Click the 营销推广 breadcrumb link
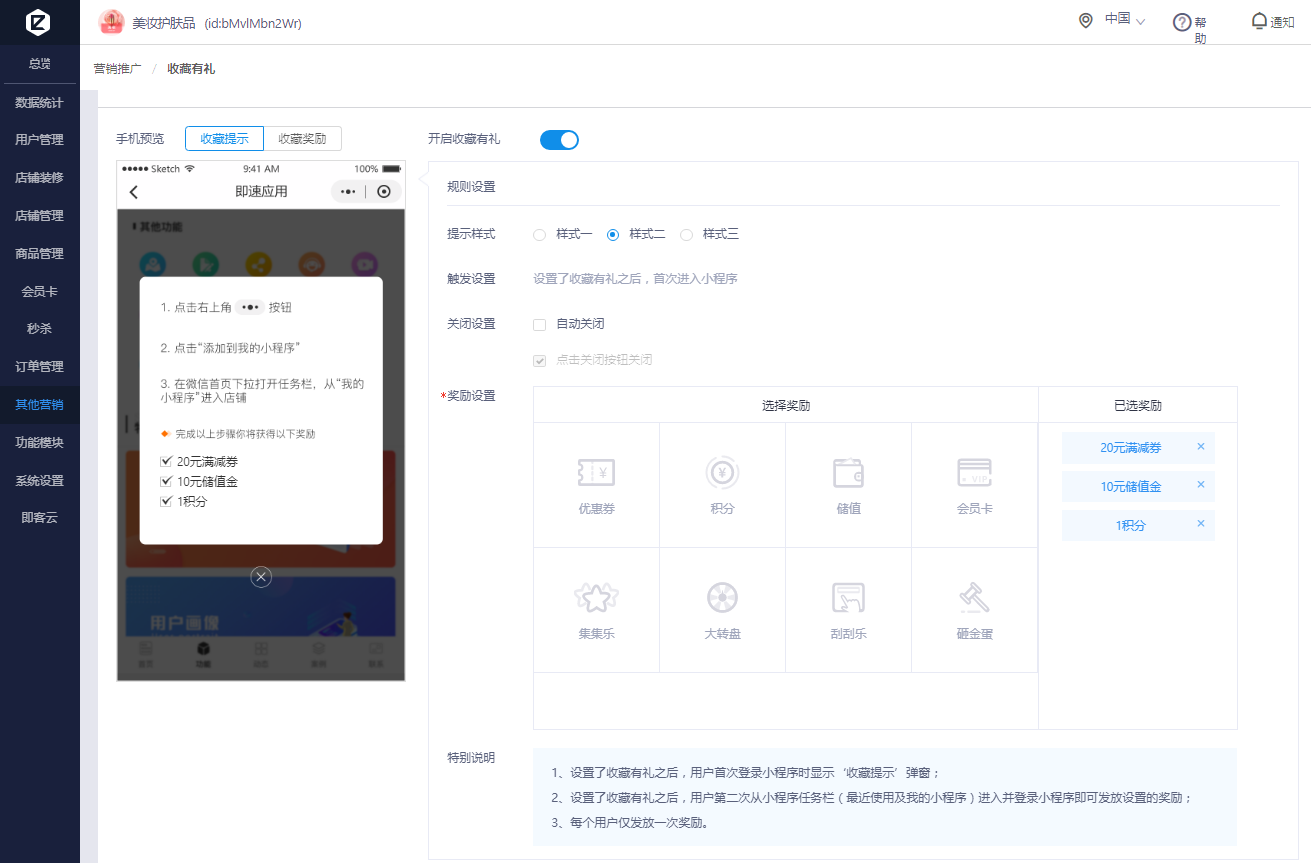The image size is (1311, 863). 118,69
